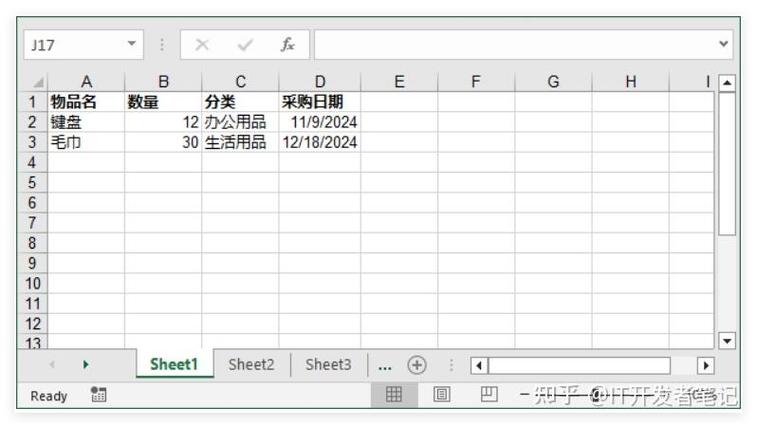Select row 7 header

32,223
